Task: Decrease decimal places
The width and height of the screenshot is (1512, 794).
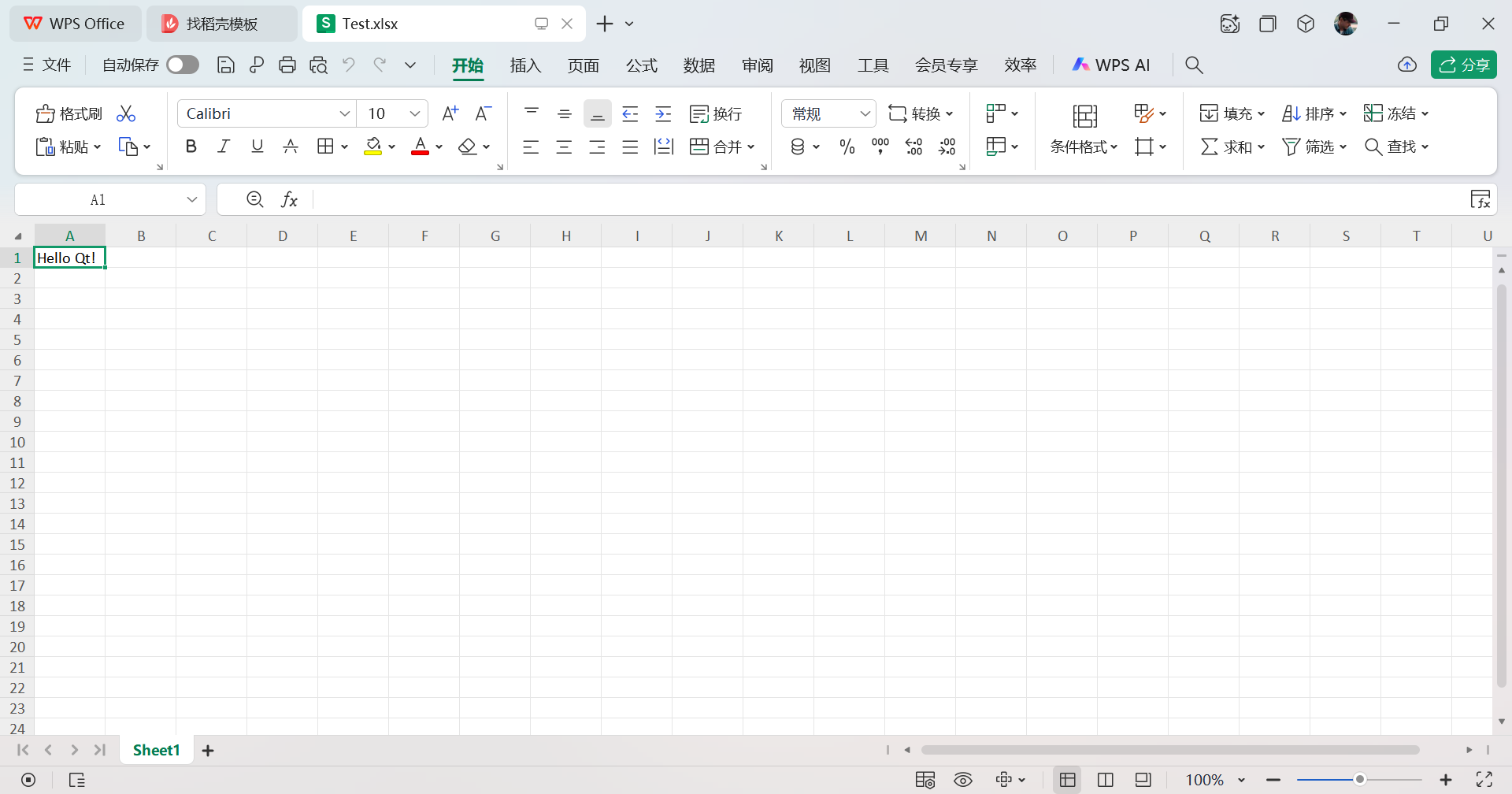Action: point(947,147)
